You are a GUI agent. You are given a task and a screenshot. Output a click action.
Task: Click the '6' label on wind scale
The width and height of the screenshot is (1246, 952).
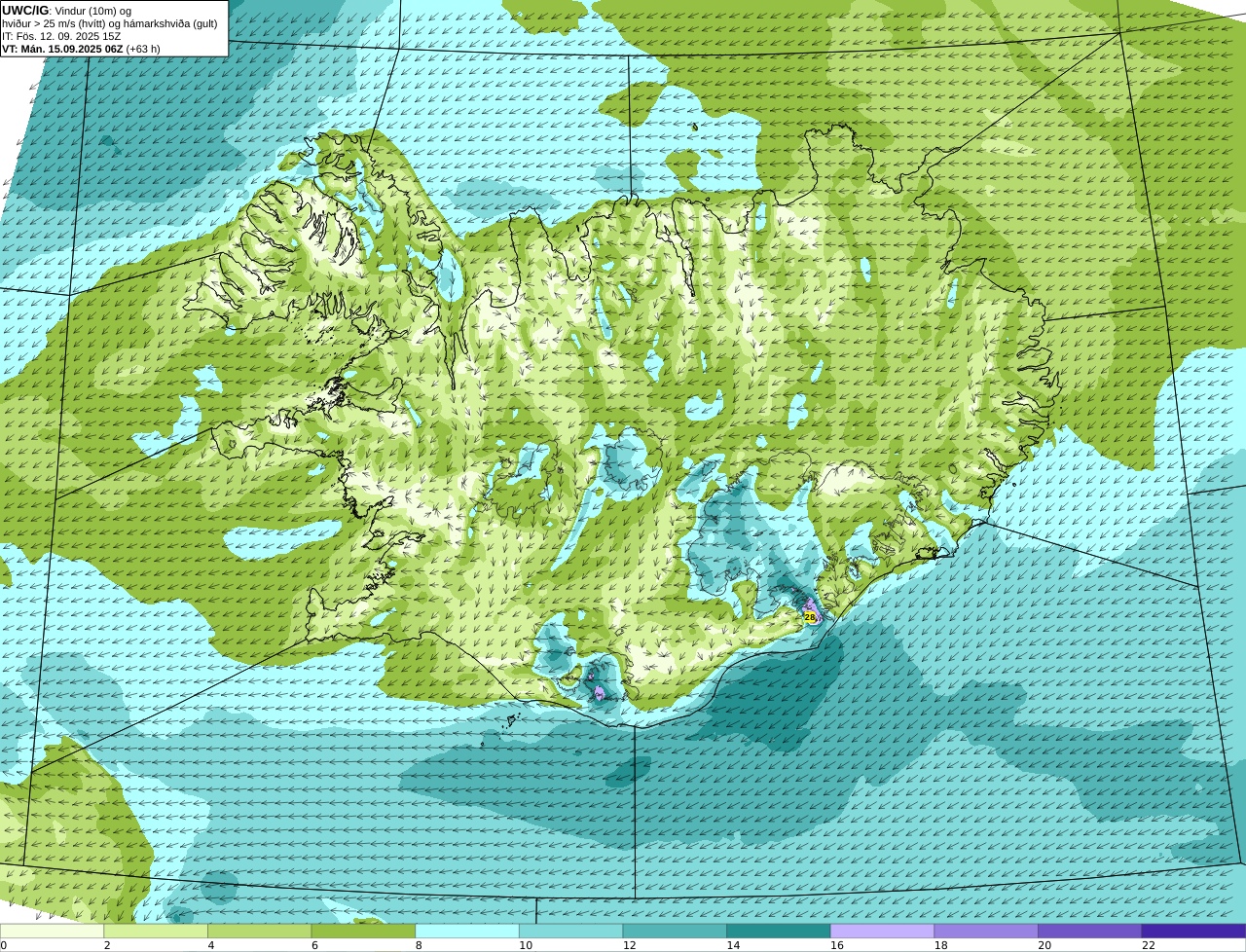tap(314, 945)
